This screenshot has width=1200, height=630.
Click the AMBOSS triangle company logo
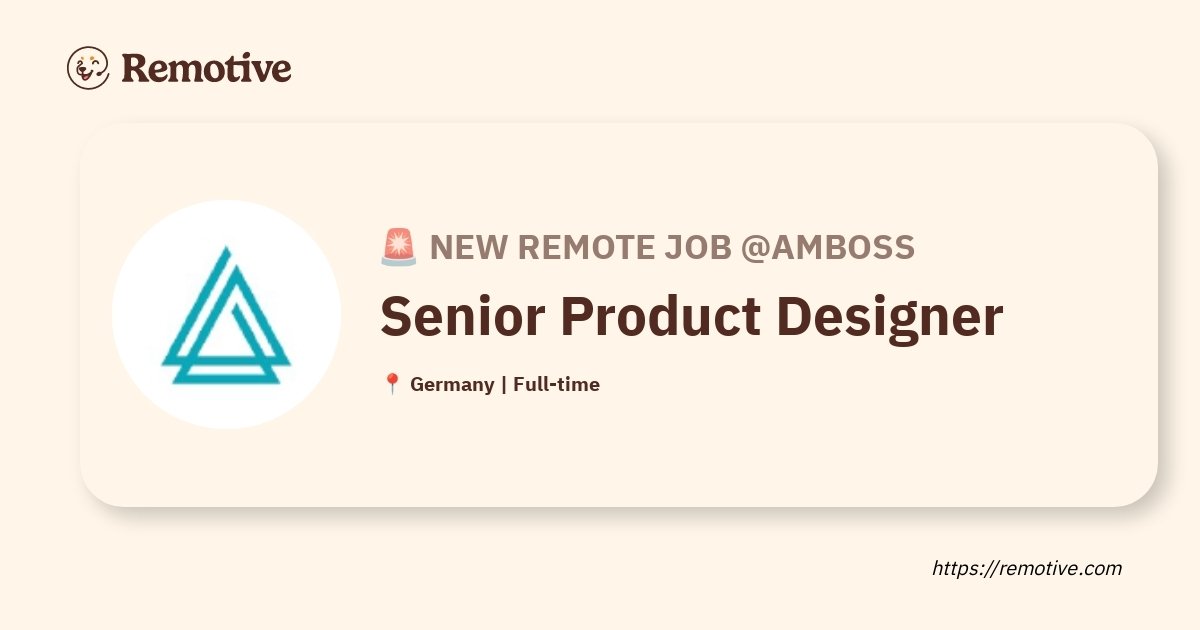(226, 316)
